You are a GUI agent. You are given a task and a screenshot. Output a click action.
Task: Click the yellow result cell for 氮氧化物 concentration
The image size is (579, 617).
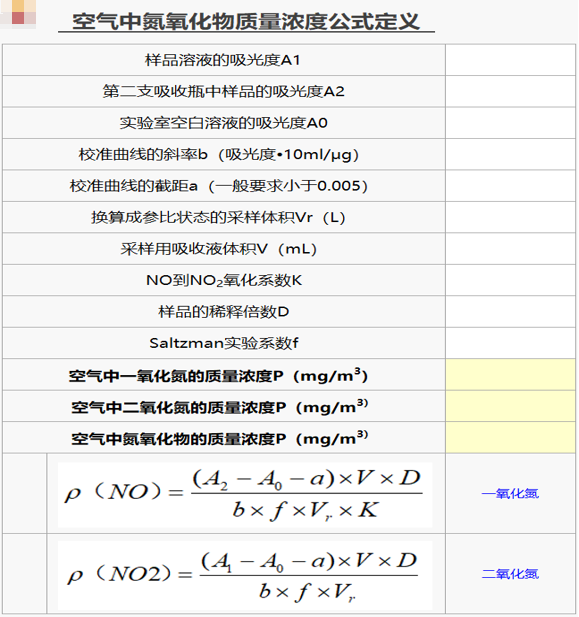pyautogui.click(x=511, y=438)
